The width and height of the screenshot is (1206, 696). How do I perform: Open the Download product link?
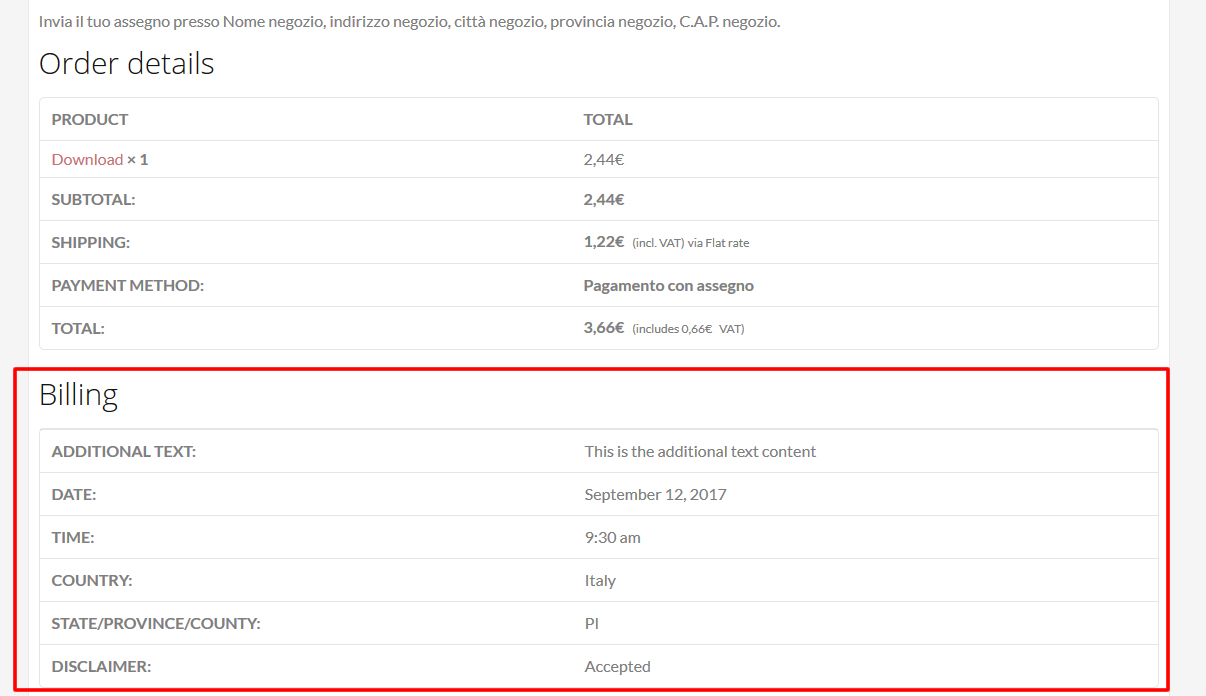[87, 159]
